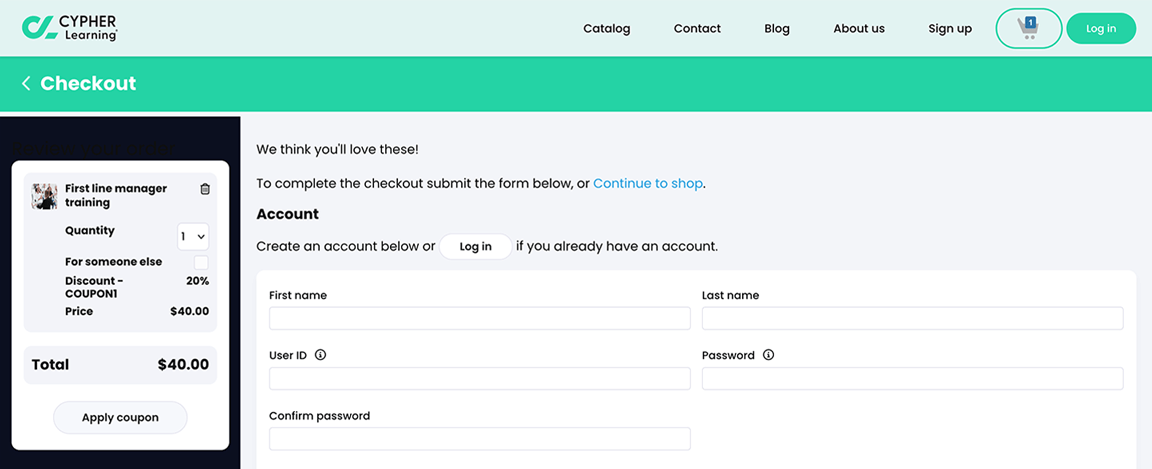
Task: Focus the Last name input field
Action: point(912,318)
